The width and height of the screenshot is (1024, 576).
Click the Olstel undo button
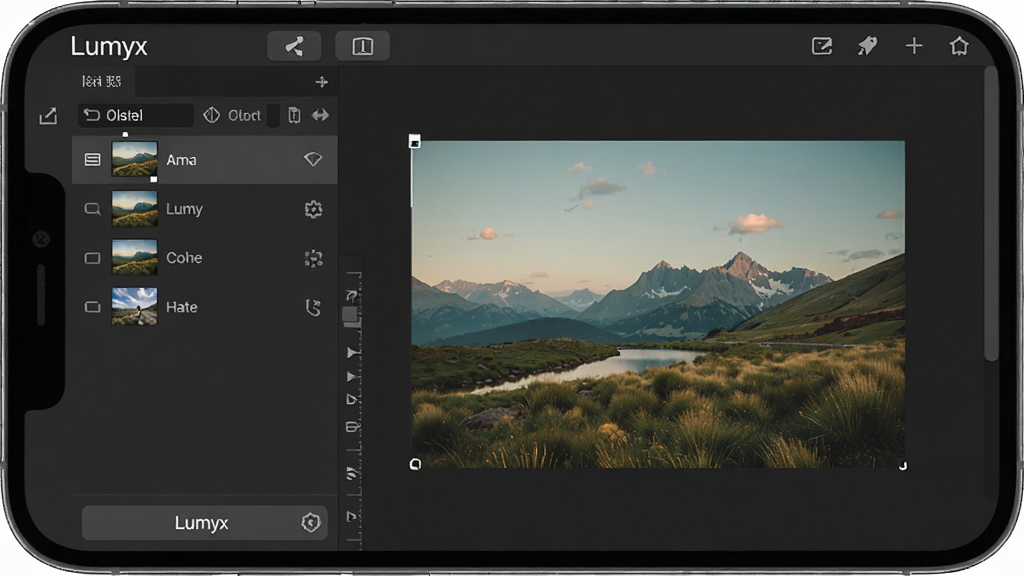pyautogui.click(x=136, y=116)
